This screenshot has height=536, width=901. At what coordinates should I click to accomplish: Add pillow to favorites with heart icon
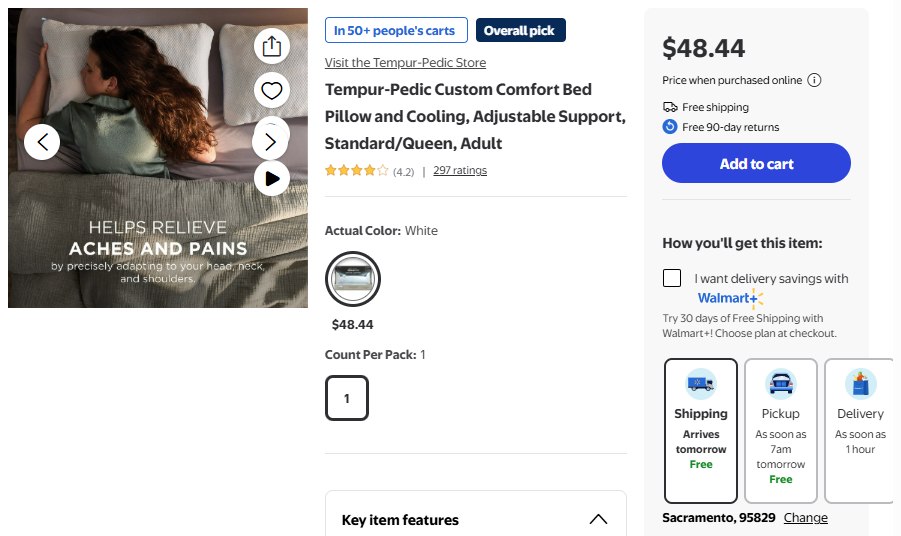271,91
